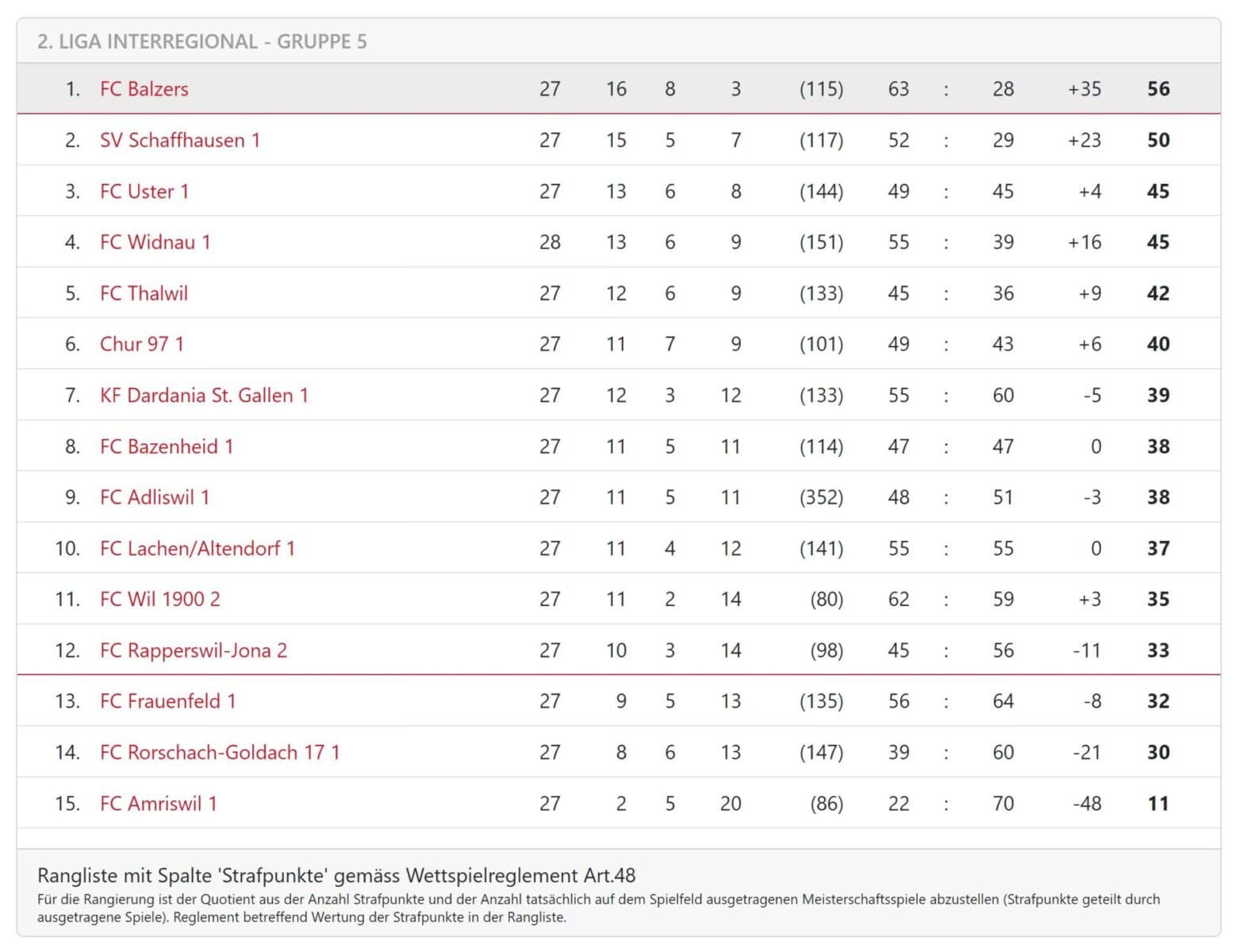
Task: Open FC Wil 1900 2 team
Action: 160,599
